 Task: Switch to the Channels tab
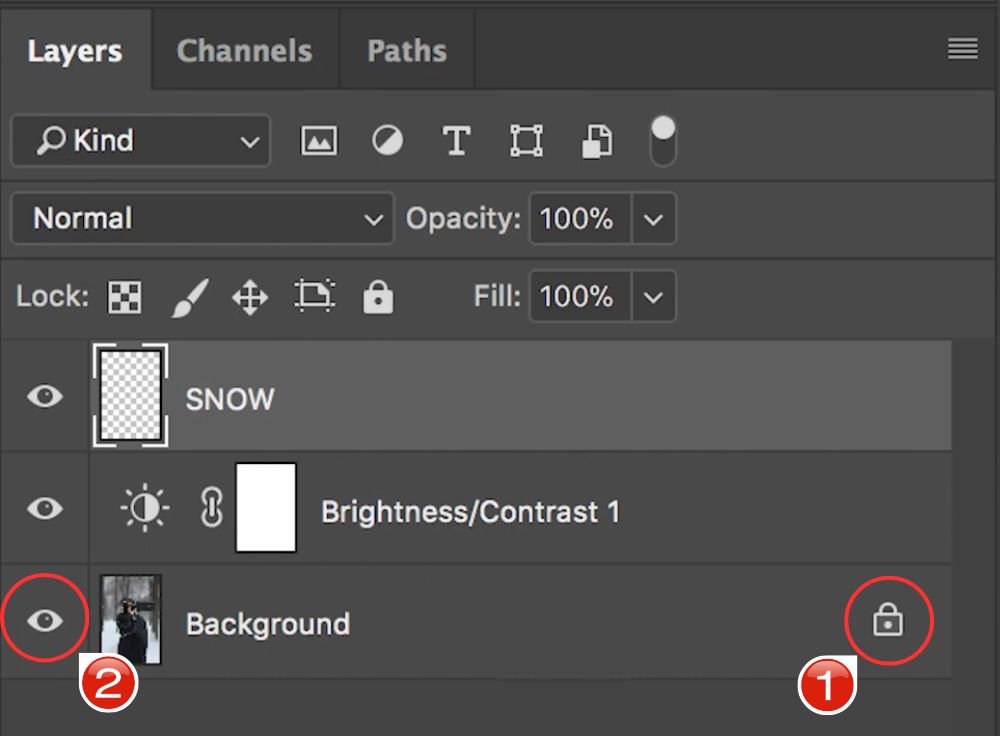tap(244, 49)
